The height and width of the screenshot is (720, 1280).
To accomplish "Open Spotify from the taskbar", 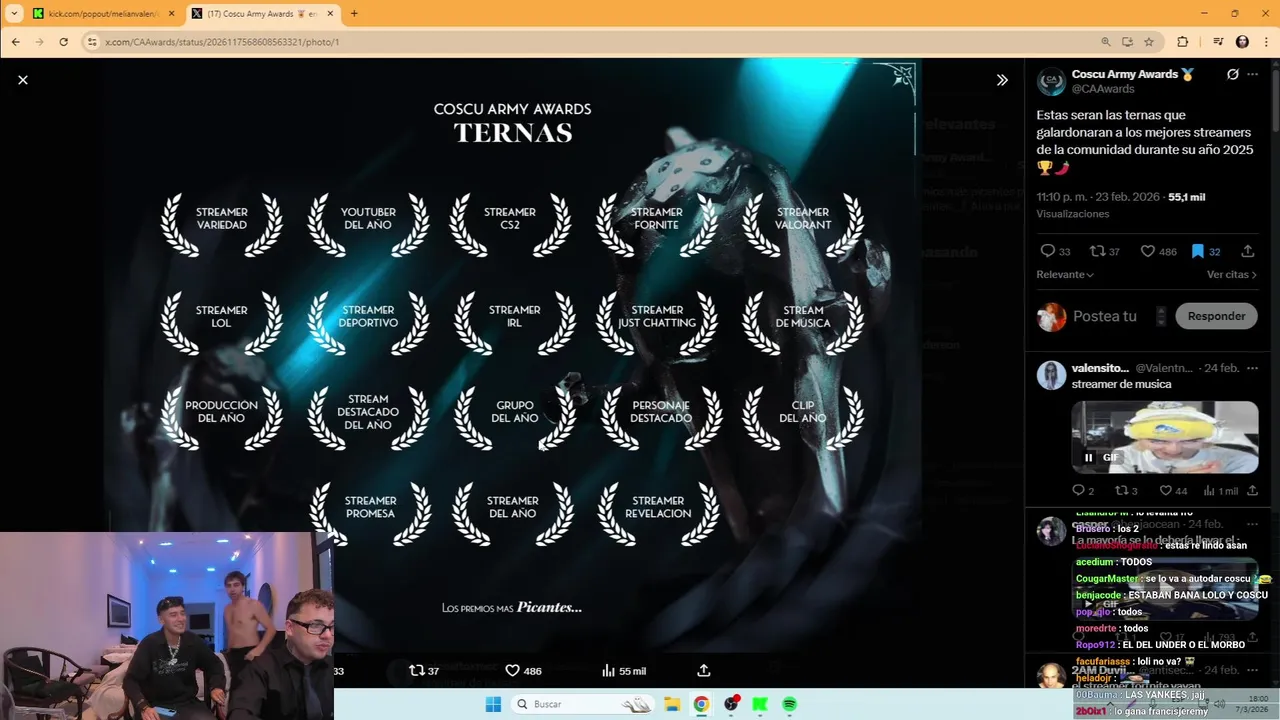I will pyautogui.click(x=789, y=704).
